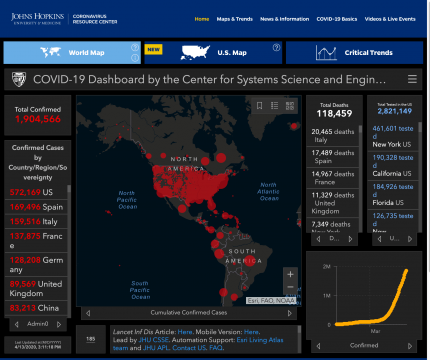Click the Contact US link
This screenshot has width=430, height=360.
coord(189,348)
